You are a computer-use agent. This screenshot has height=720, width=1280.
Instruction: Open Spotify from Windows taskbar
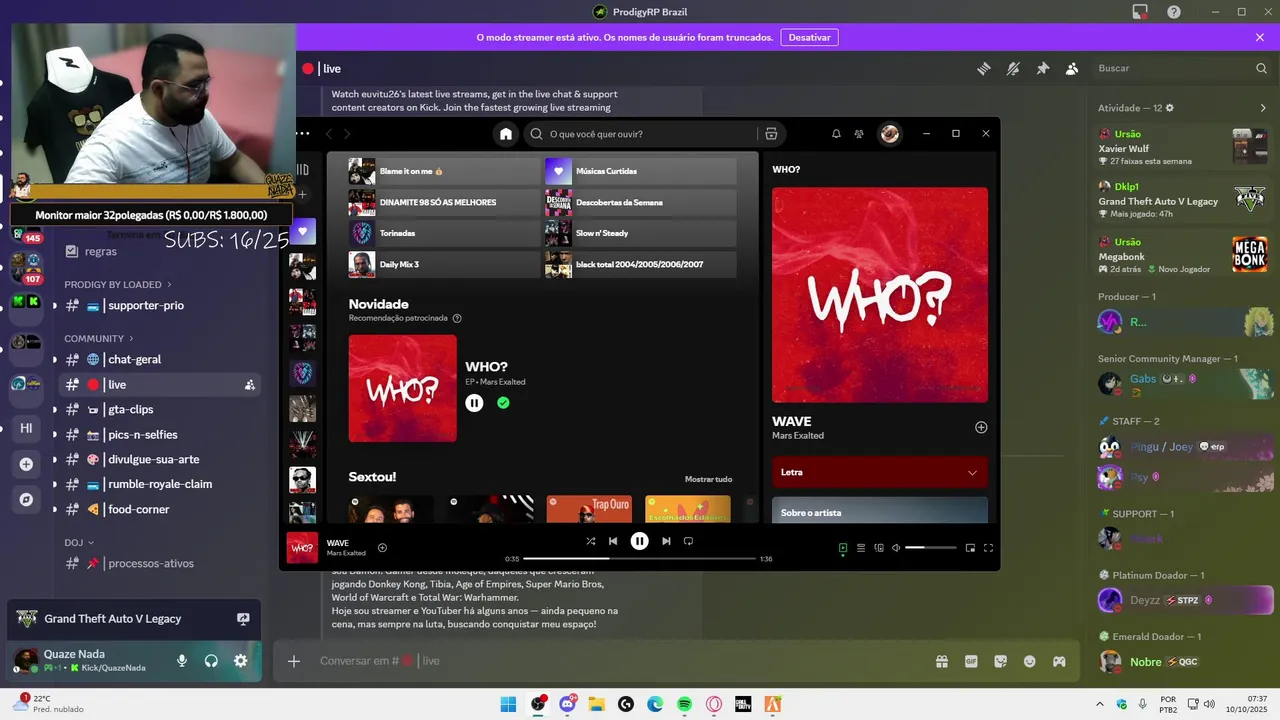[x=684, y=704]
